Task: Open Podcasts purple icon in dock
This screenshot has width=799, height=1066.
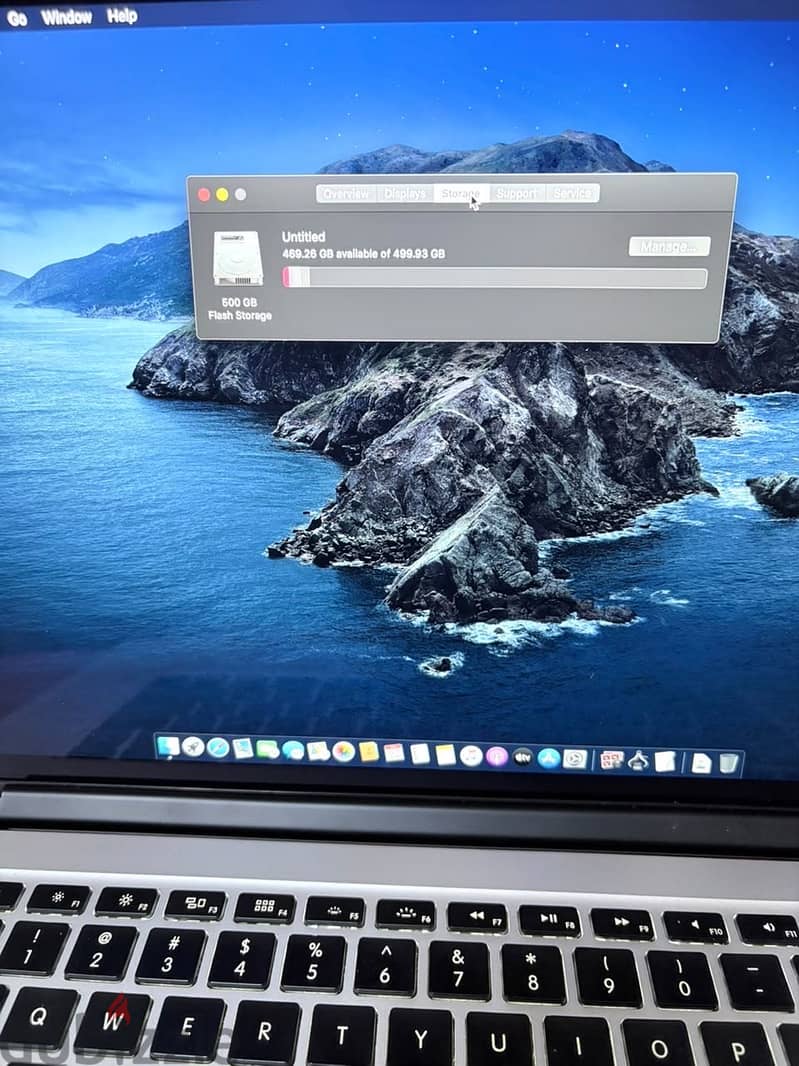Action: (x=497, y=756)
